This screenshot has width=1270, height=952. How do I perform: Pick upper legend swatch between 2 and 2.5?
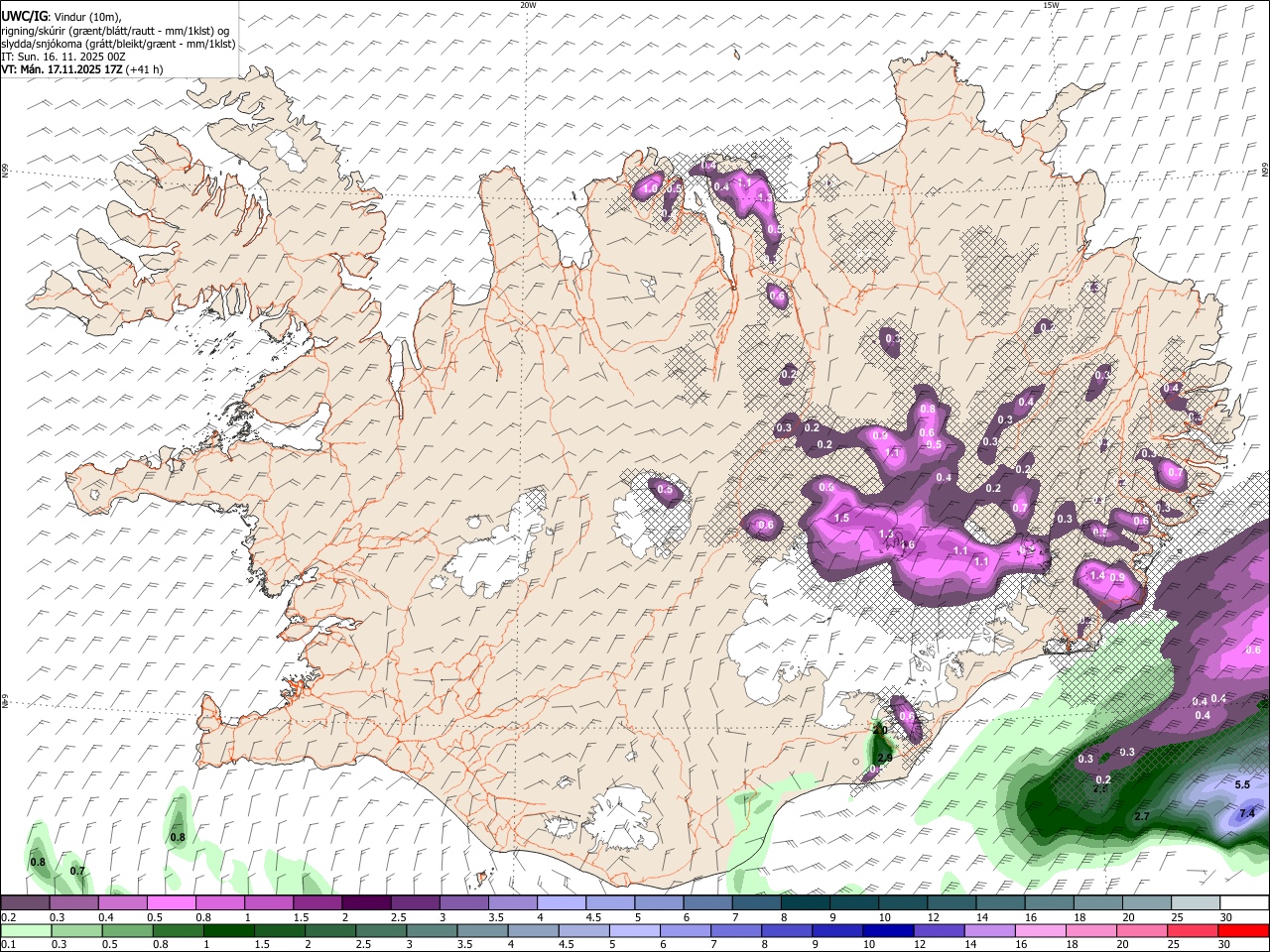365,902
